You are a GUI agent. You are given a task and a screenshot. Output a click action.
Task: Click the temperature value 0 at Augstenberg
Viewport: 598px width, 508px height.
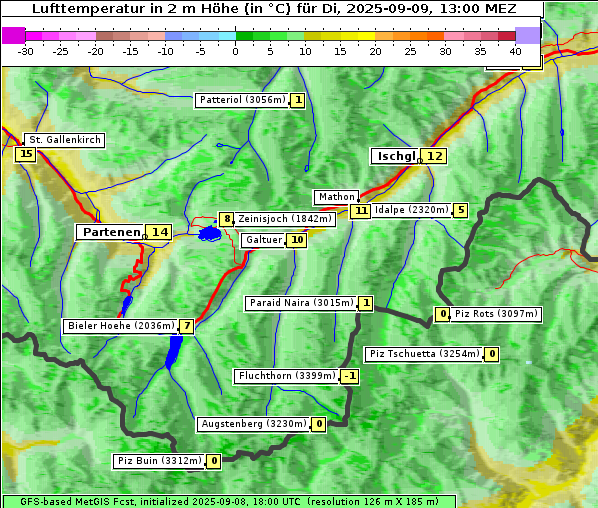pyautogui.click(x=319, y=424)
